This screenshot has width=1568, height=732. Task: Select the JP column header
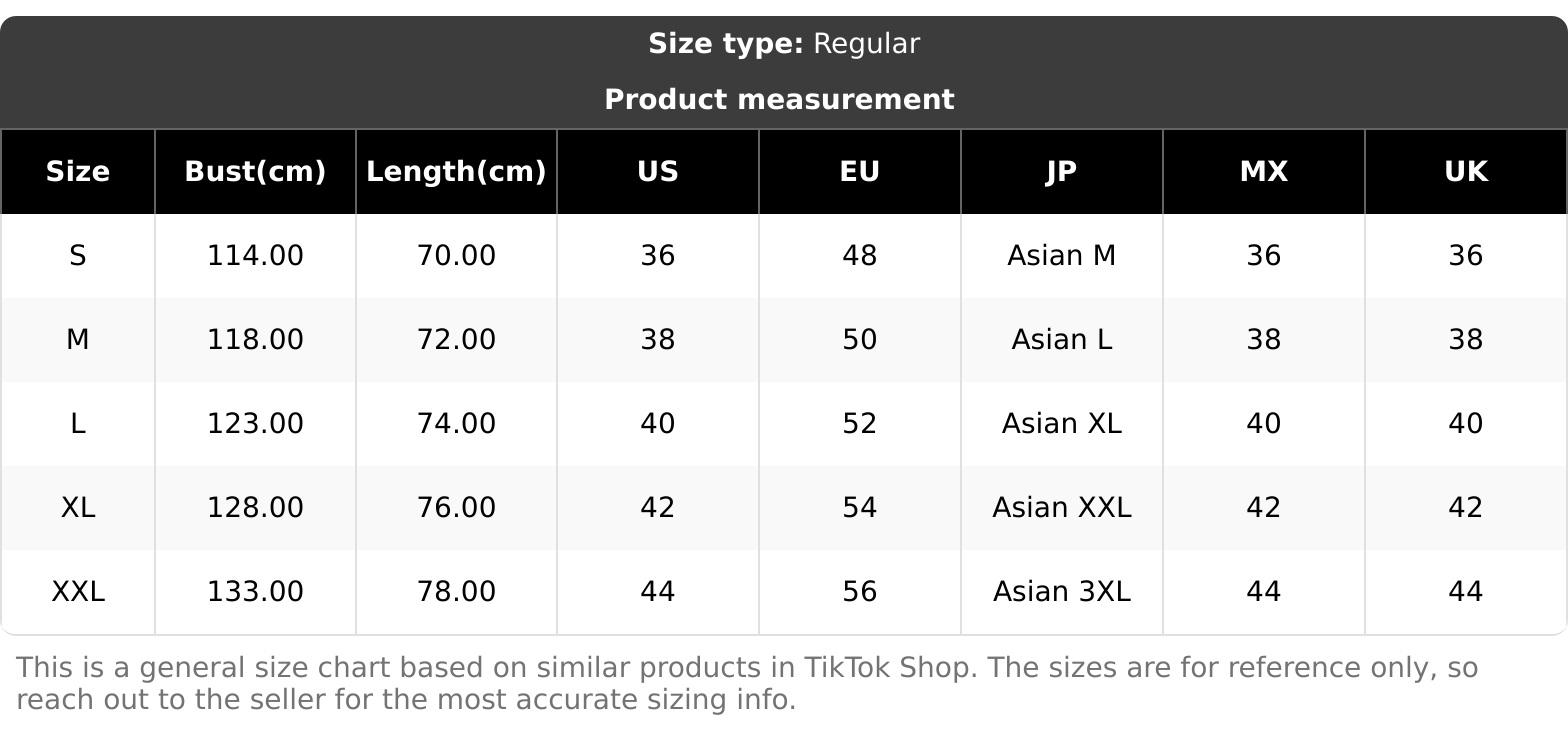point(1061,172)
